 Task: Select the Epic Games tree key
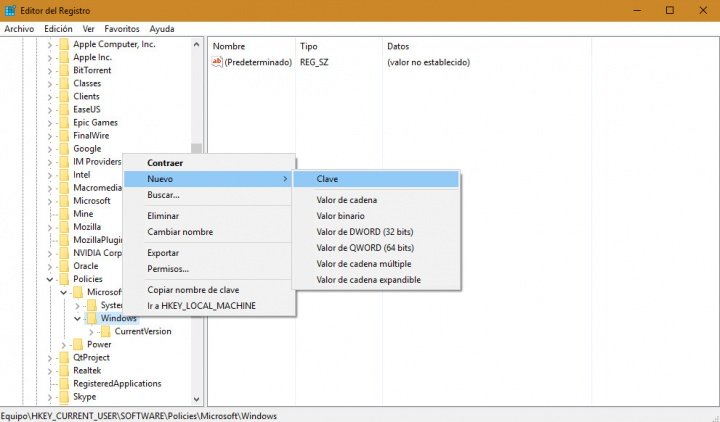pos(96,123)
